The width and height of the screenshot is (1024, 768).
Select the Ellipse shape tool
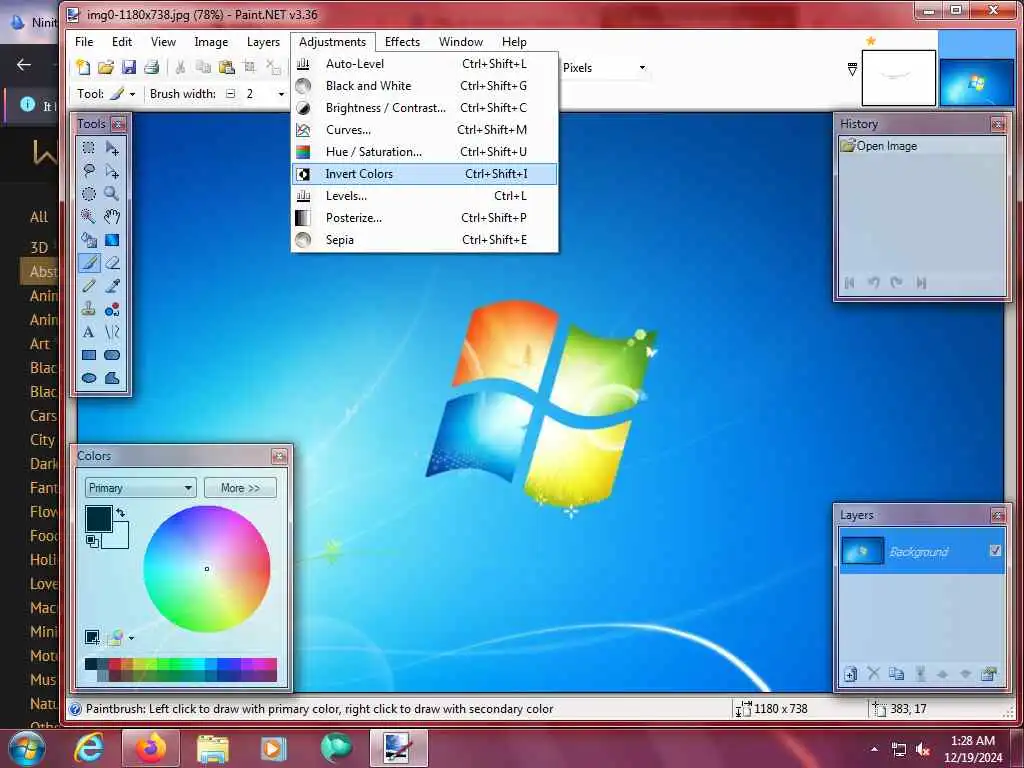click(89, 378)
